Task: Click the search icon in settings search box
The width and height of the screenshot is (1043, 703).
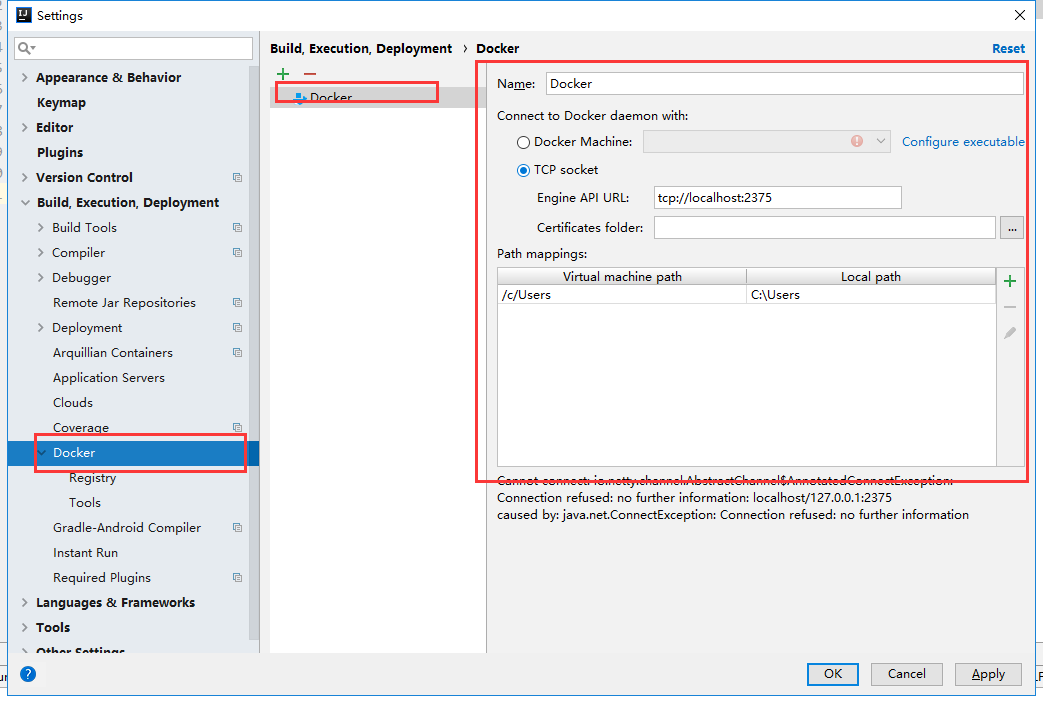Action: pyautogui.click(x=26, y=48)
